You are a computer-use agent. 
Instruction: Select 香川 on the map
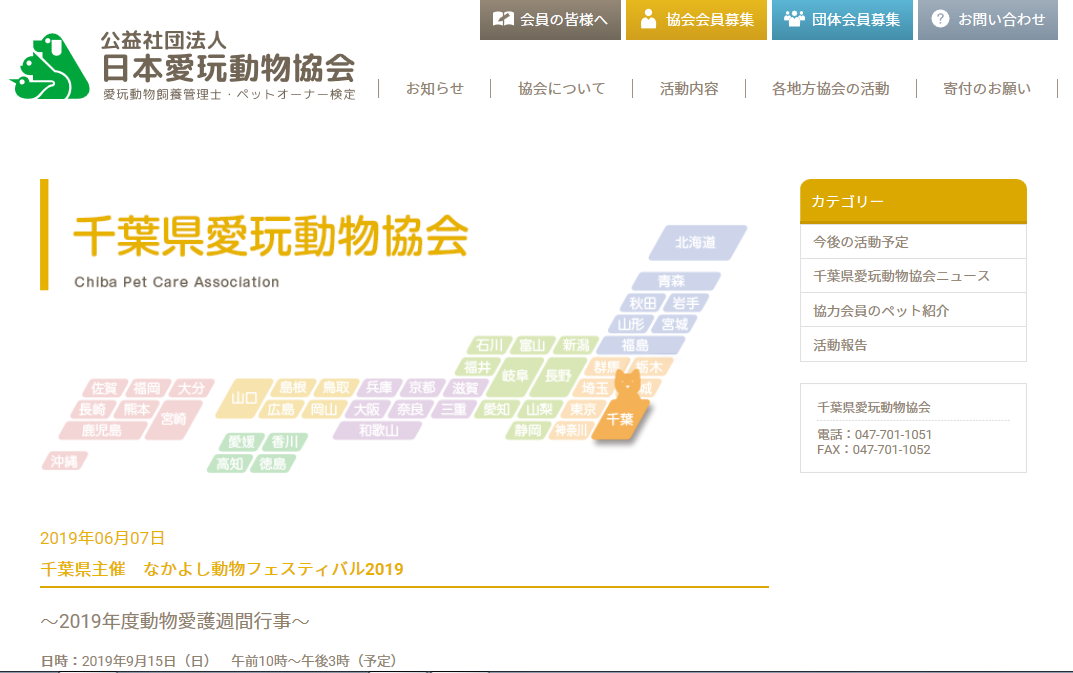click(x=285, y=442)
